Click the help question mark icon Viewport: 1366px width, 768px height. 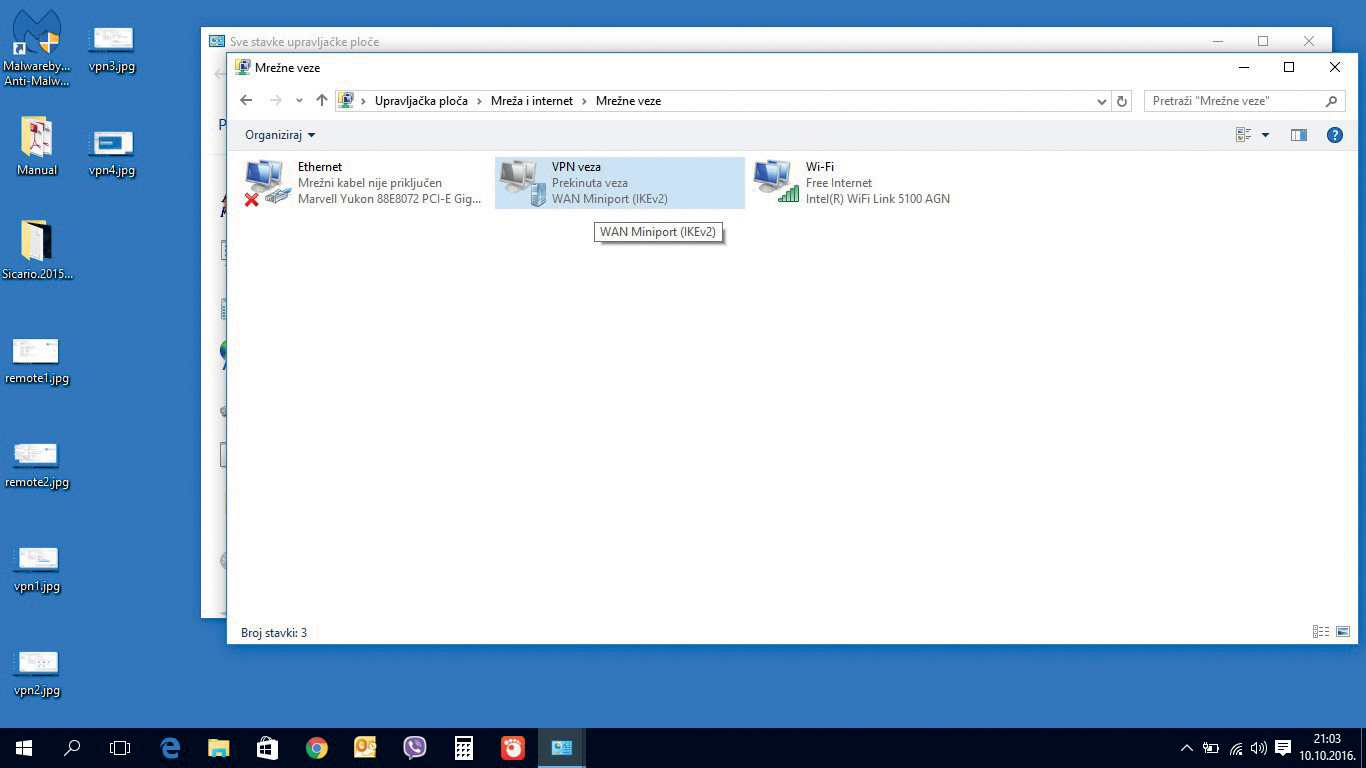[x=1334, y=135]
